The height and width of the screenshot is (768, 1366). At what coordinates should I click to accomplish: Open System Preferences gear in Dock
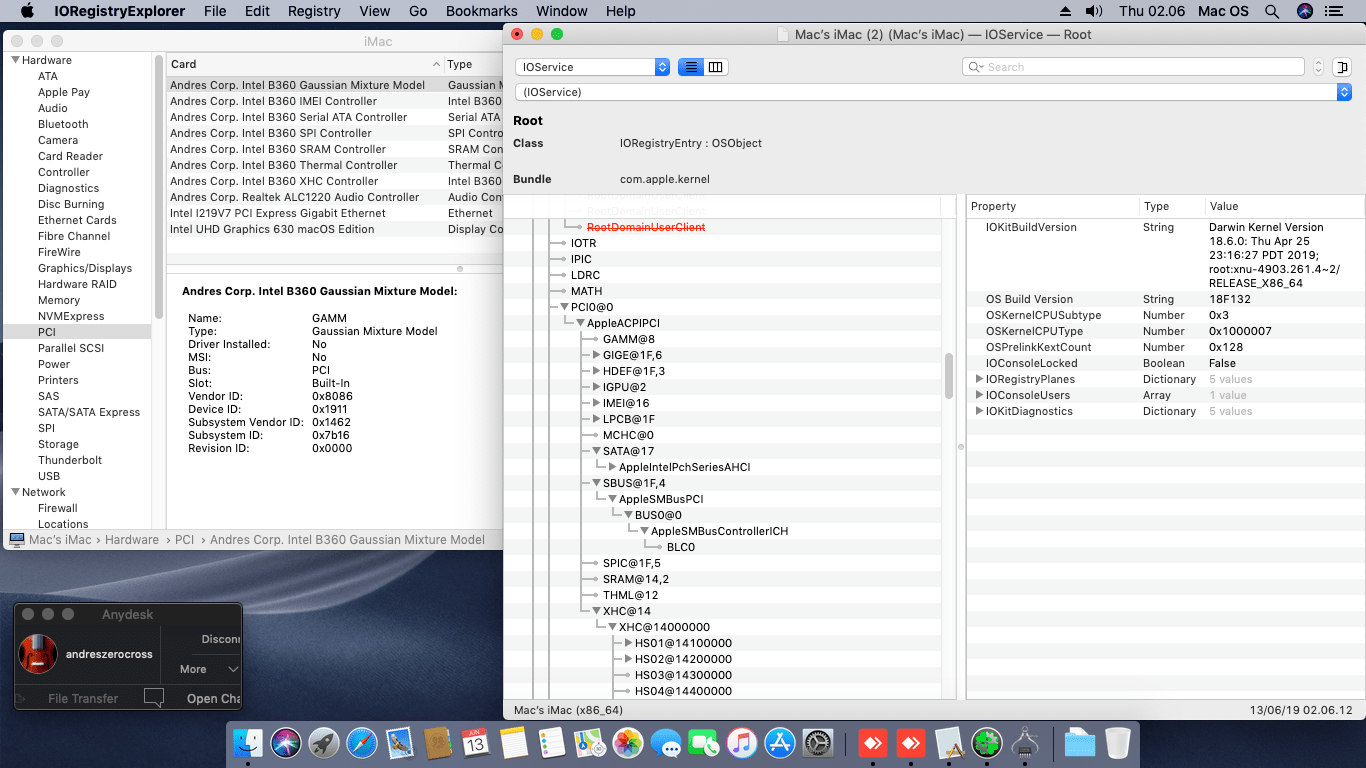817,743
